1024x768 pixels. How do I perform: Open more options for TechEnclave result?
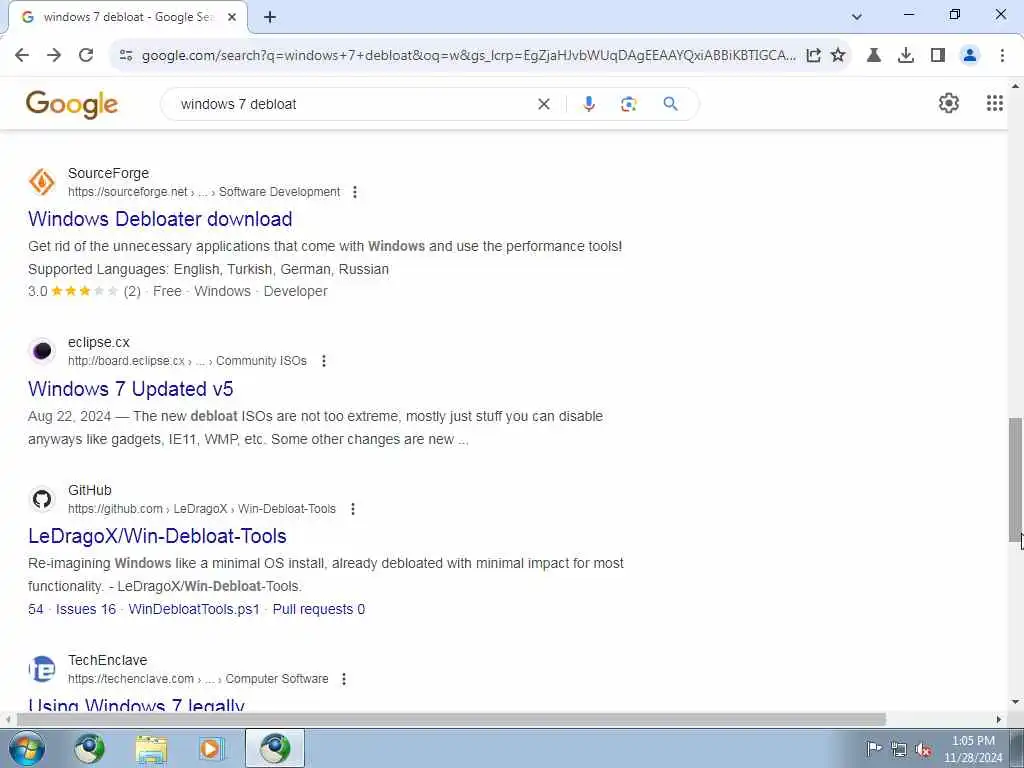(344, 679)
